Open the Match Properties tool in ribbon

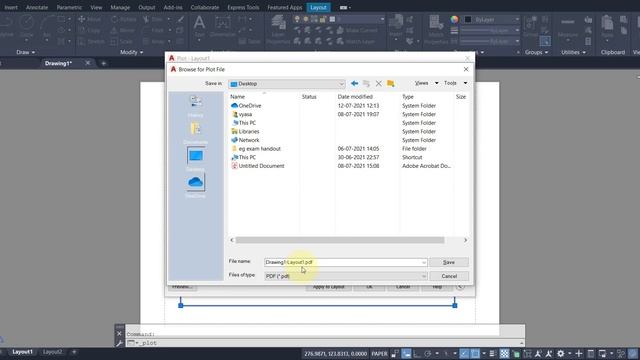pos(436,29)
